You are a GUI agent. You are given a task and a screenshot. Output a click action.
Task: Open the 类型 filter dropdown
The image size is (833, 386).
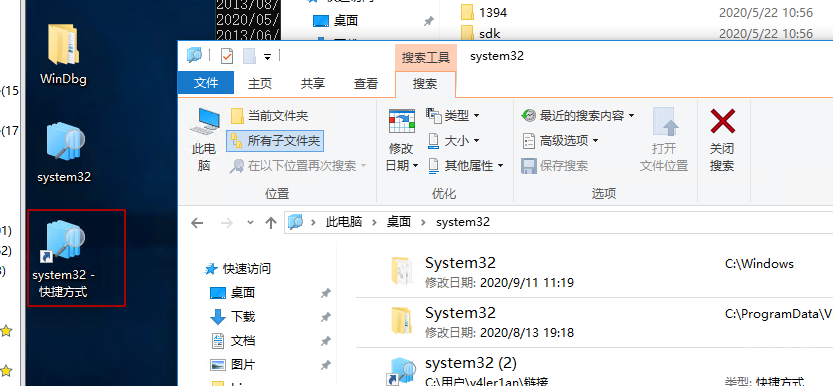coord(453,115)
